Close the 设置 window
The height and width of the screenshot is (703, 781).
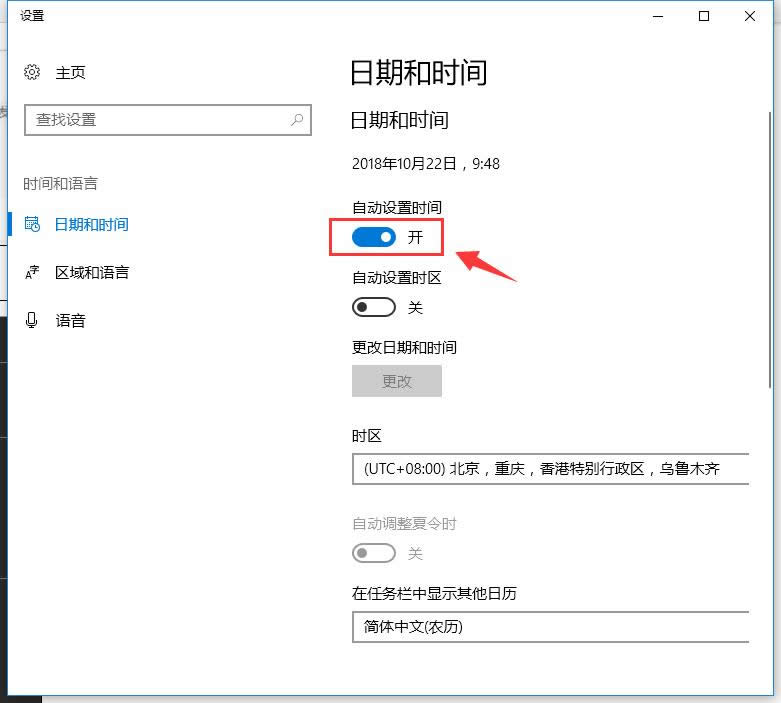(x=750, y=16)
